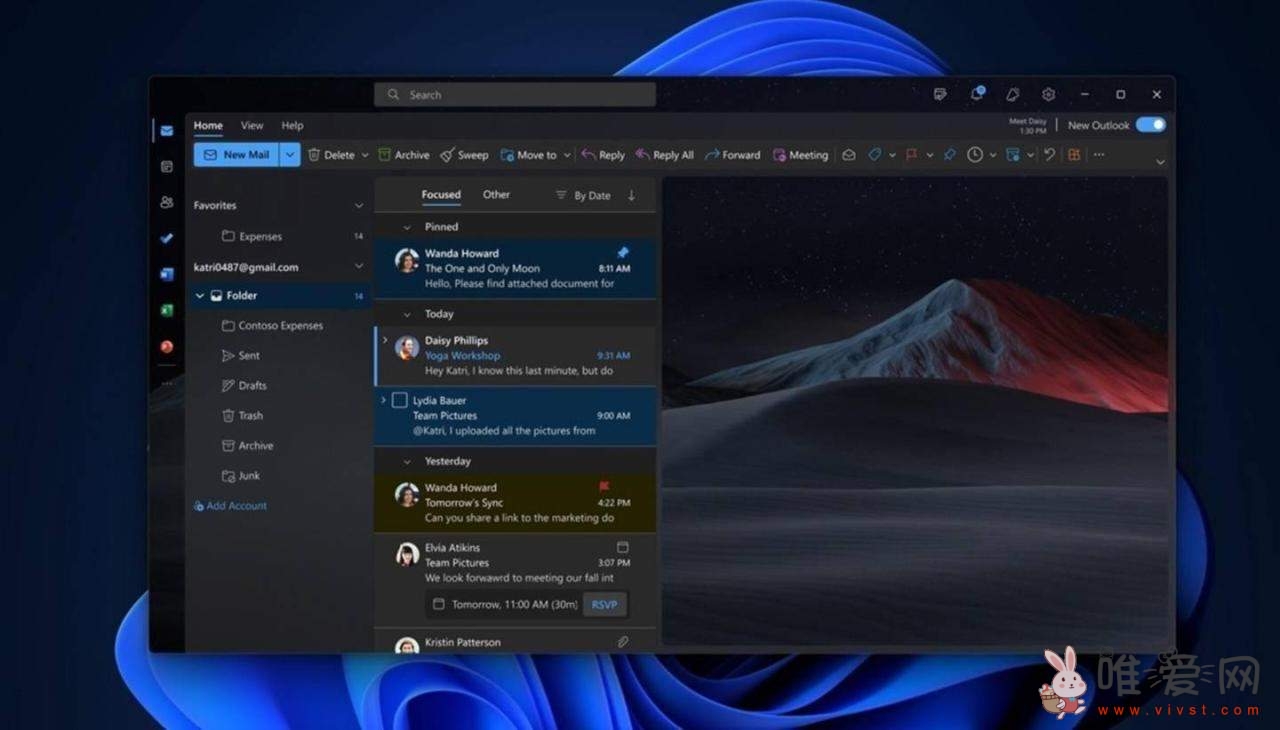1280x730 pixels.
Task: Tick checkbox on Lydia Bauer email
Action: 399,400
